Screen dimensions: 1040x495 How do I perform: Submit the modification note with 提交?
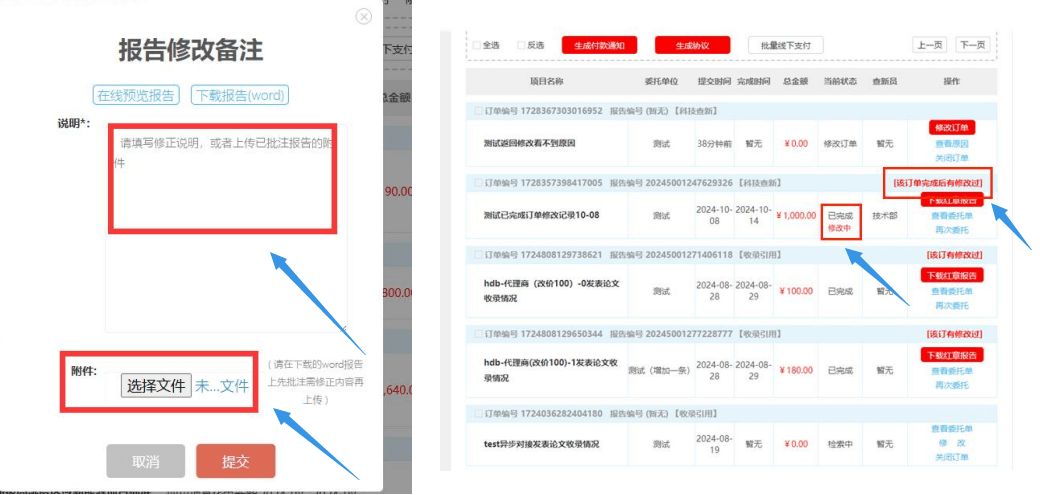(x=235, y=461)
